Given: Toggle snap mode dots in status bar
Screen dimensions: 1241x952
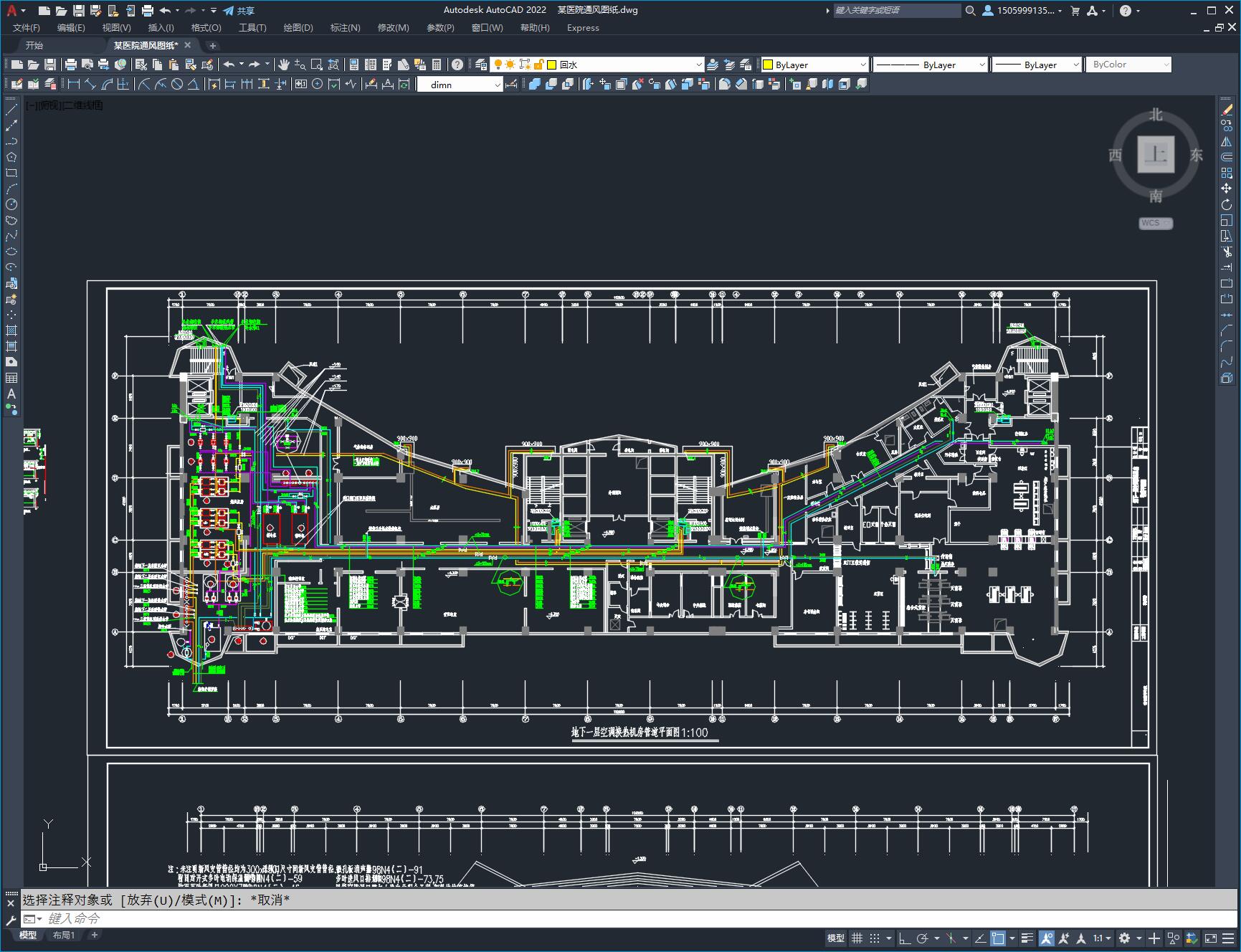Looking at the screenshot, I should click(874, 938).
